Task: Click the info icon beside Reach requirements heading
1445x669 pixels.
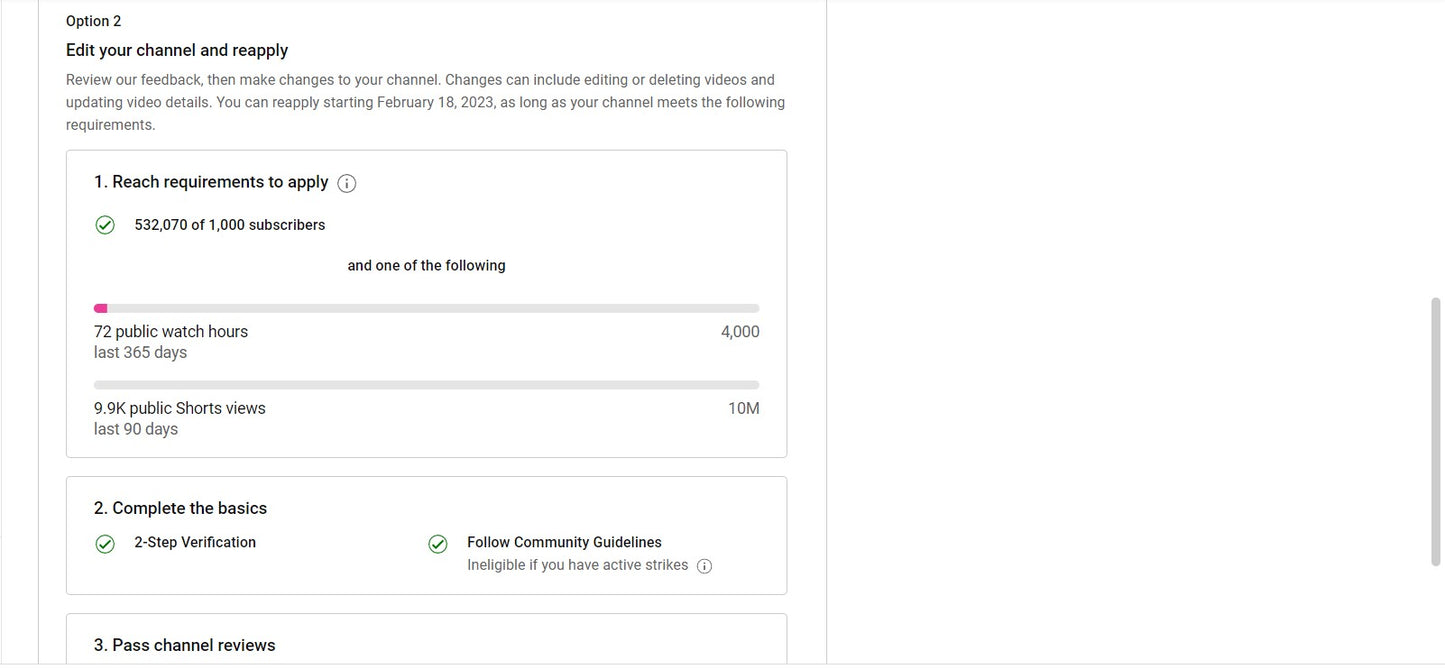Action: pos(347,183)
